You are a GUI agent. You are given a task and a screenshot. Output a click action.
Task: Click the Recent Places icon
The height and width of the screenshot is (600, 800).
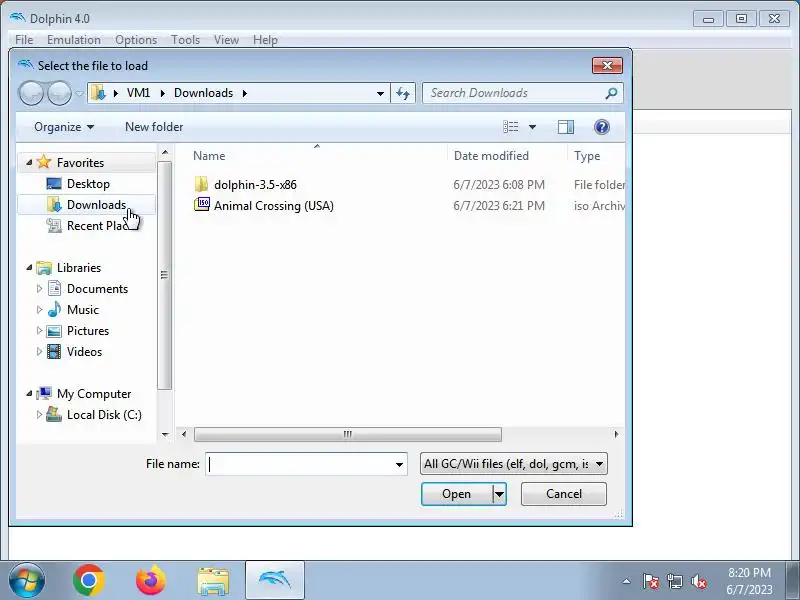[x=54, y=226]
